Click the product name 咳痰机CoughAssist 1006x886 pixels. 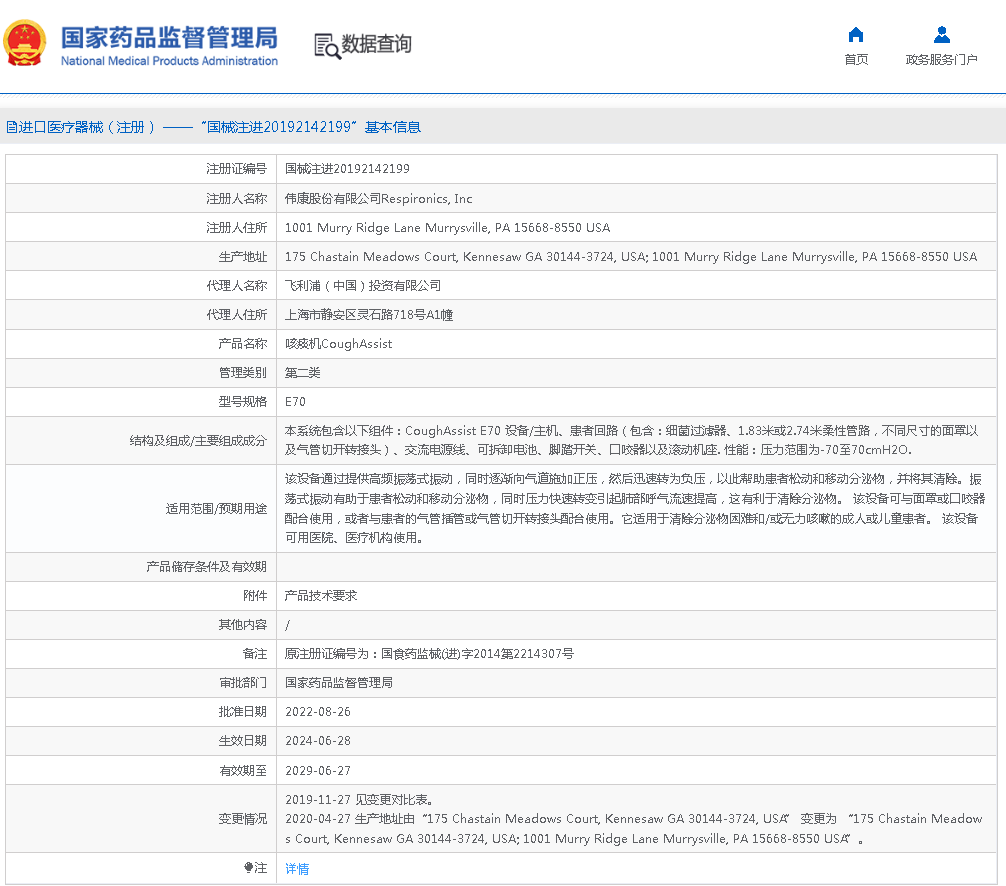(x=338, y=343)
